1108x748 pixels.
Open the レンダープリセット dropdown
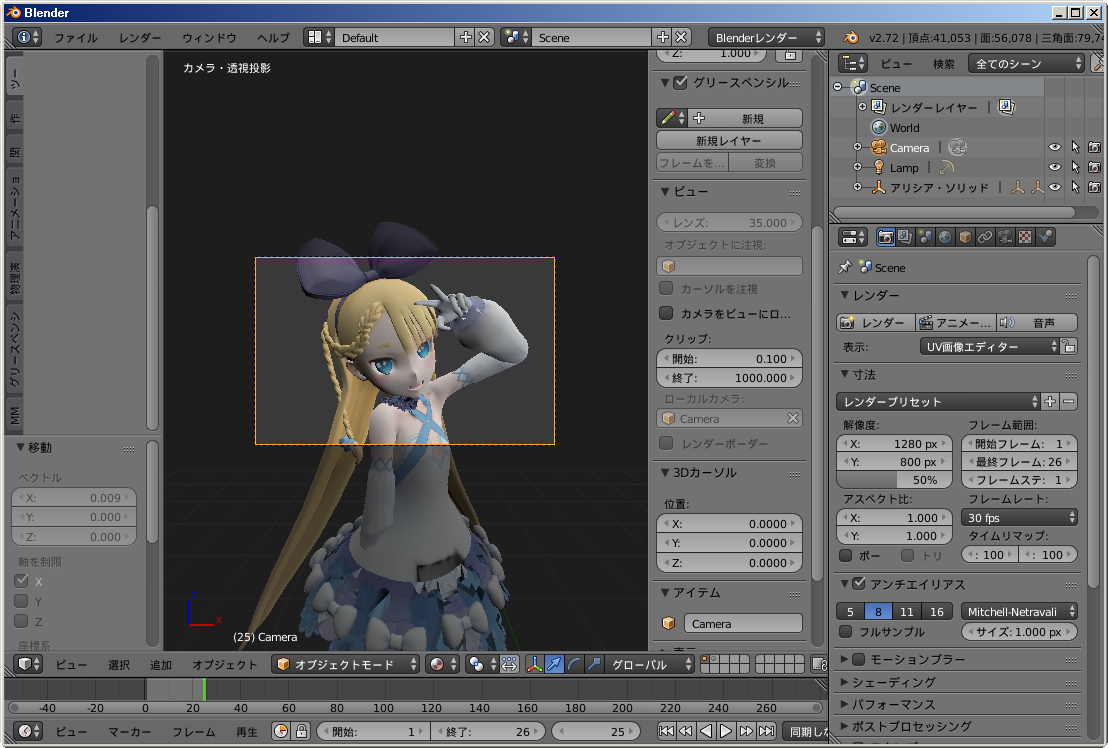(x=938, y=402)
